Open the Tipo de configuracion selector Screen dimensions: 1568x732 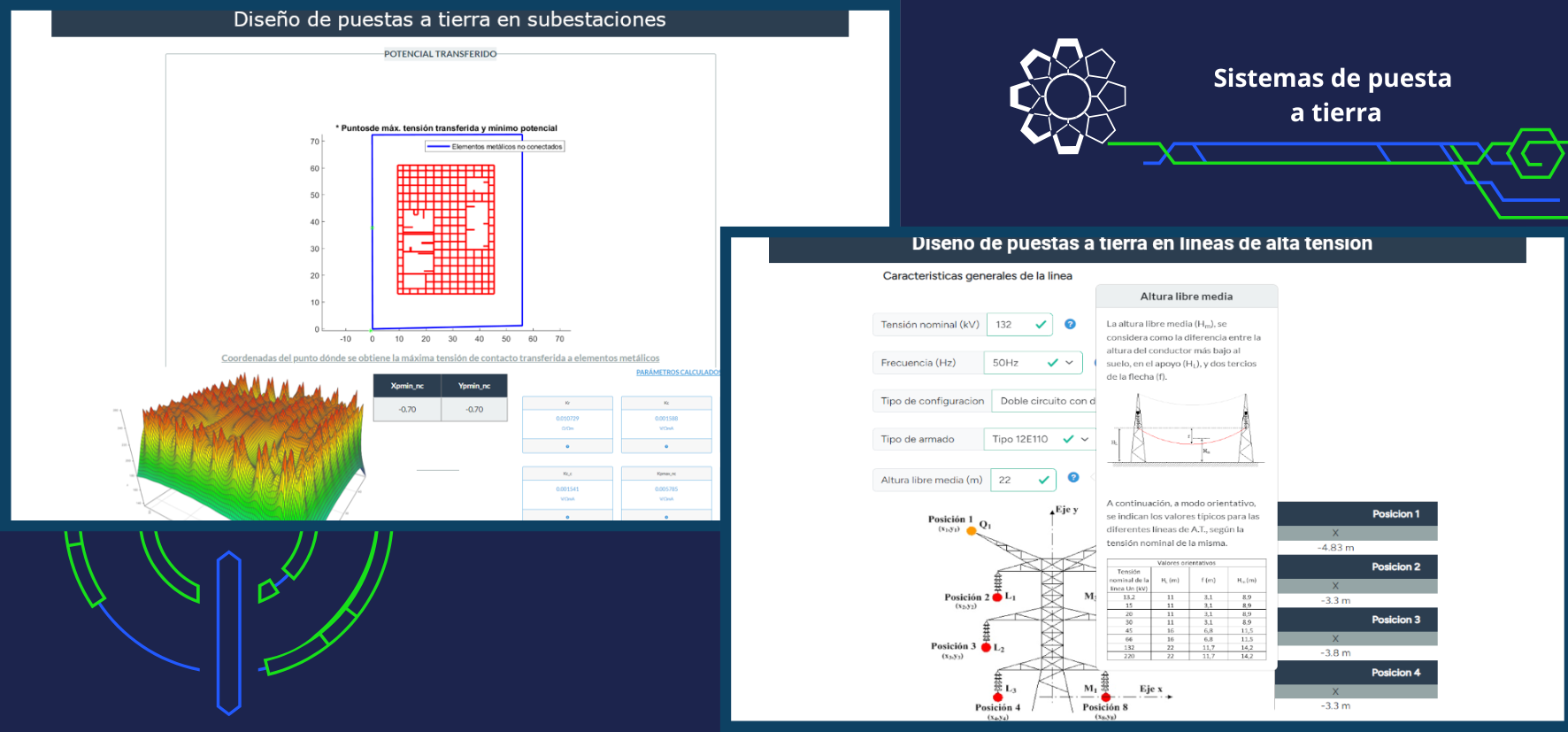click(x=1044, y=401)
